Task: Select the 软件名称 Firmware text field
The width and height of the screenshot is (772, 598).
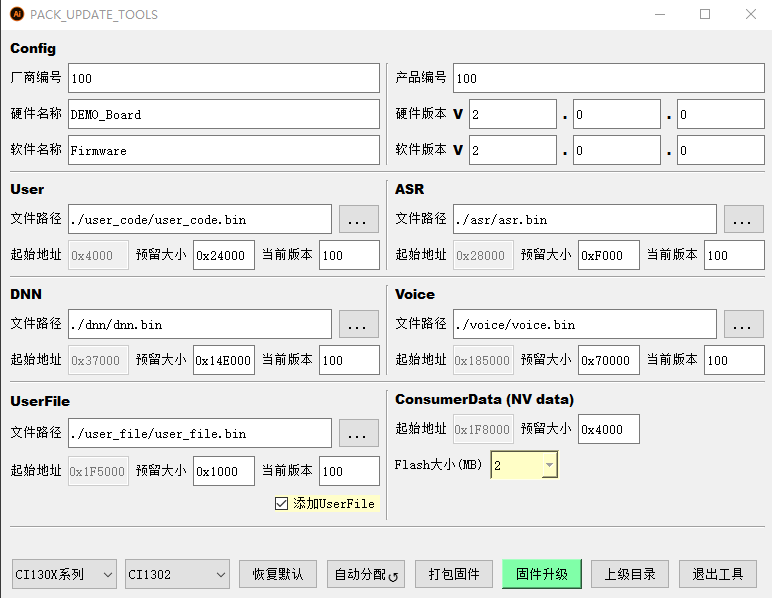Action: 224,150
